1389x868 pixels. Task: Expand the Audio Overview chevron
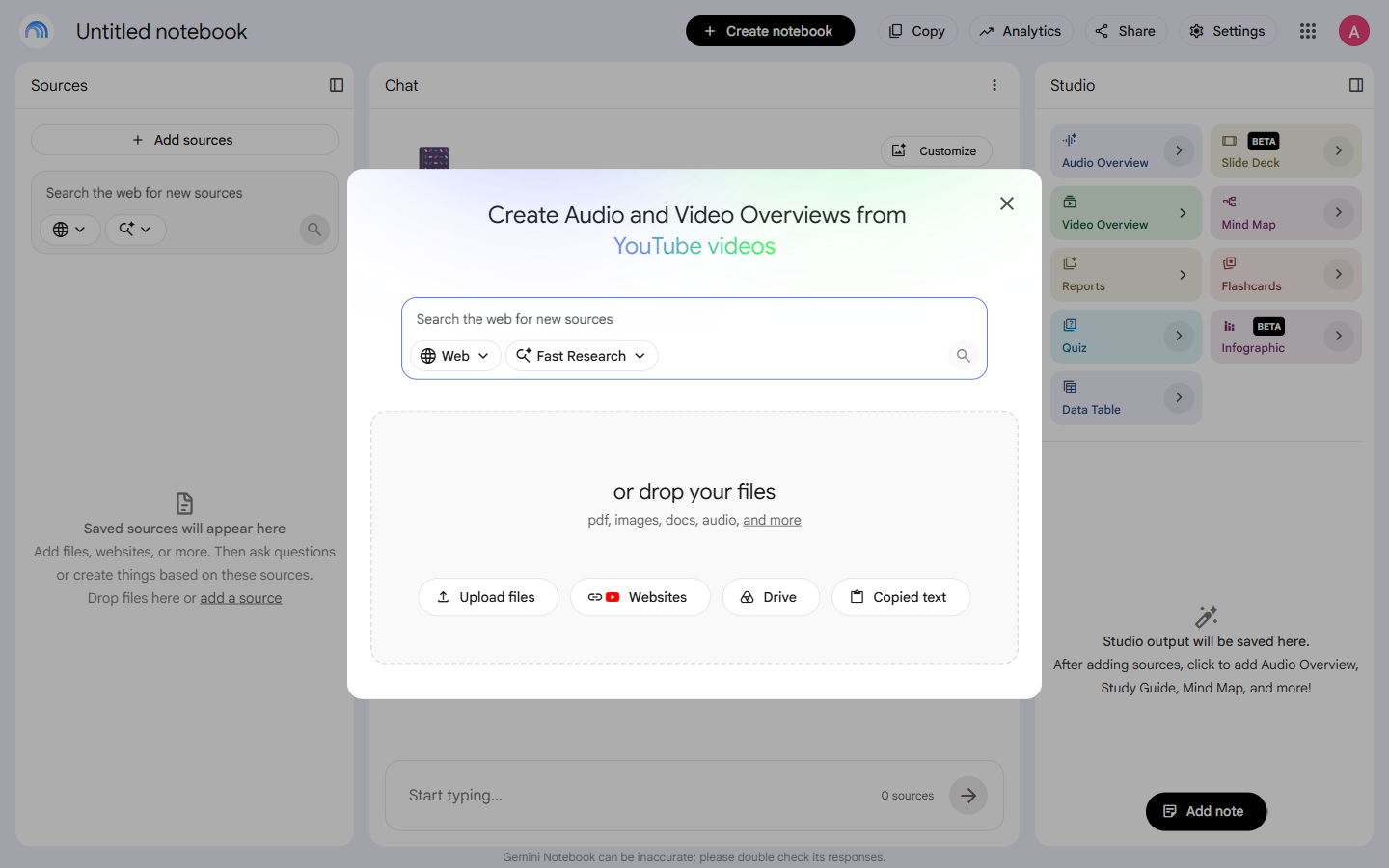[x=1179, y=150]
